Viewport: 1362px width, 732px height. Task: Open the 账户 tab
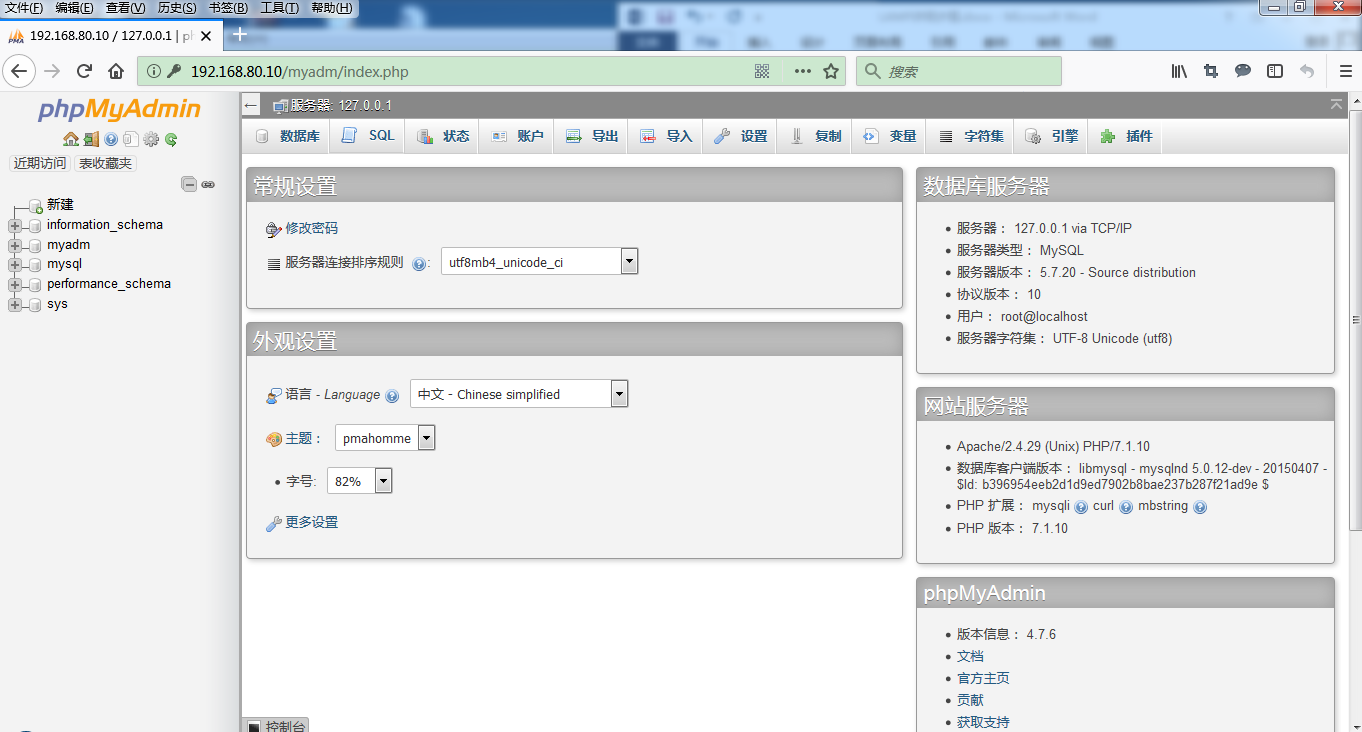517,136
